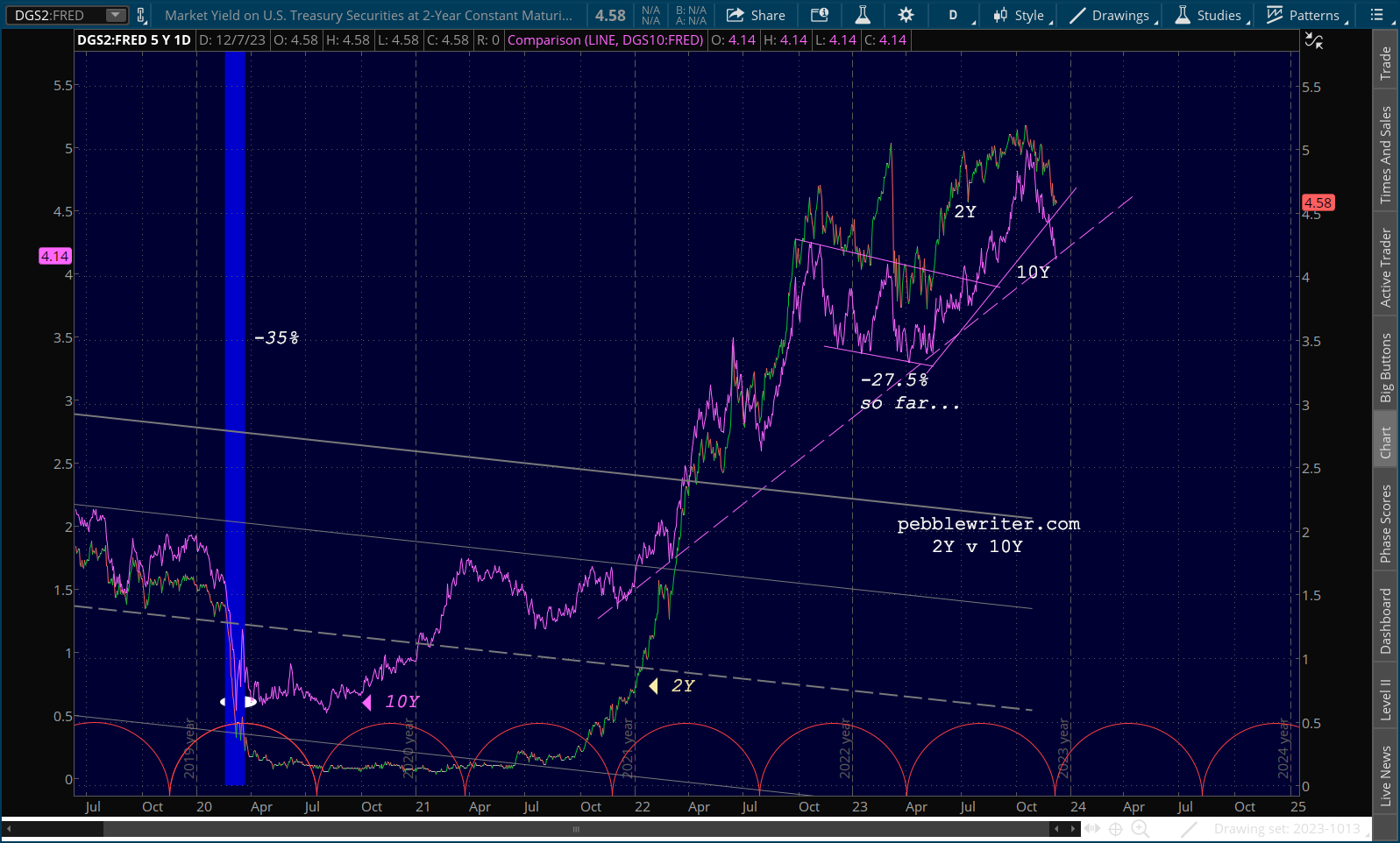Screen dimensions: 1400x843
Task: Click the 2Y arrow marker near 0.75
Action: coord(653,686)
